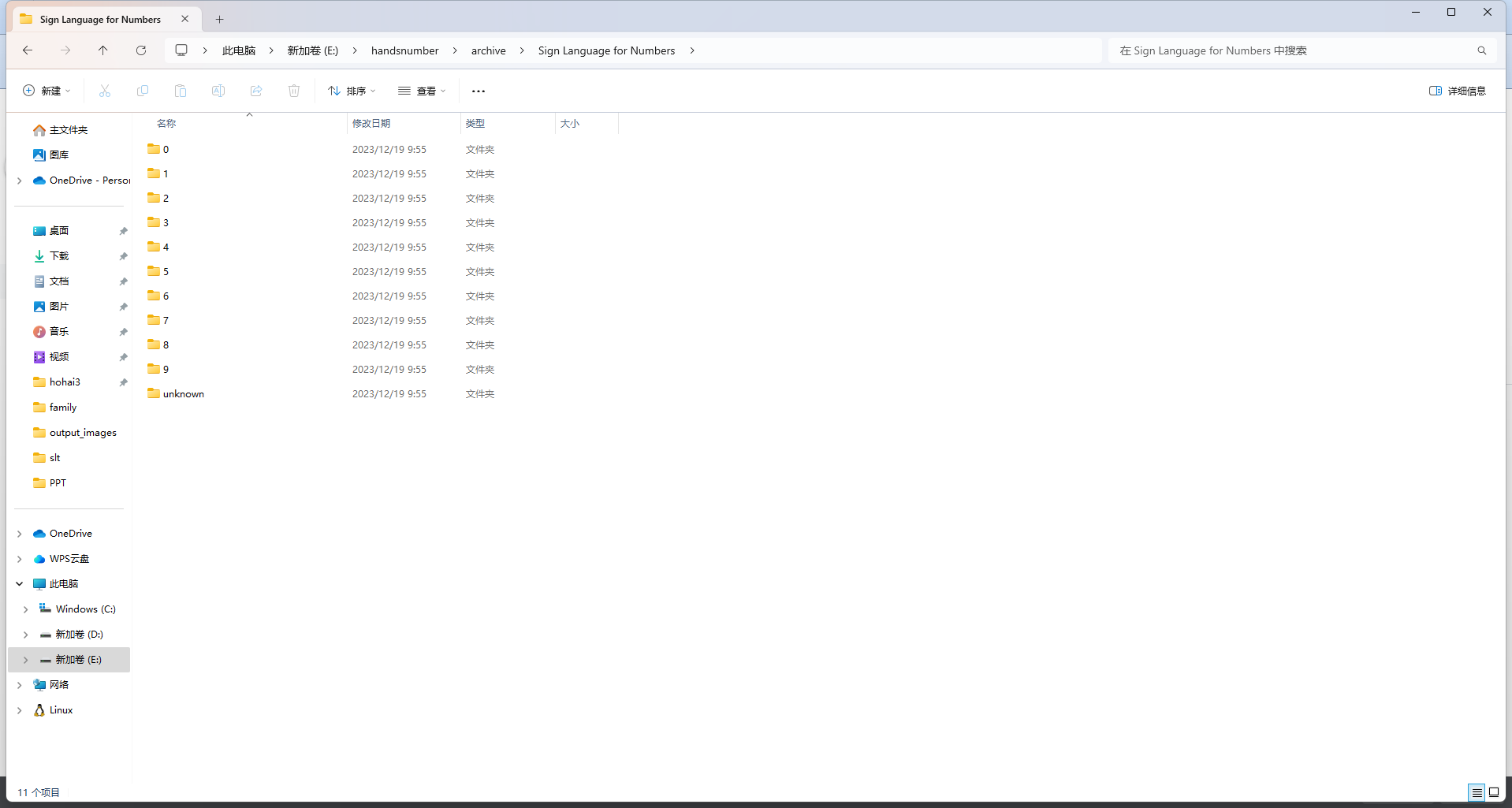Click the search magnifier icon
Image resolution: width=1512 pixels, height=808 pixels.
click(1482, 50)
